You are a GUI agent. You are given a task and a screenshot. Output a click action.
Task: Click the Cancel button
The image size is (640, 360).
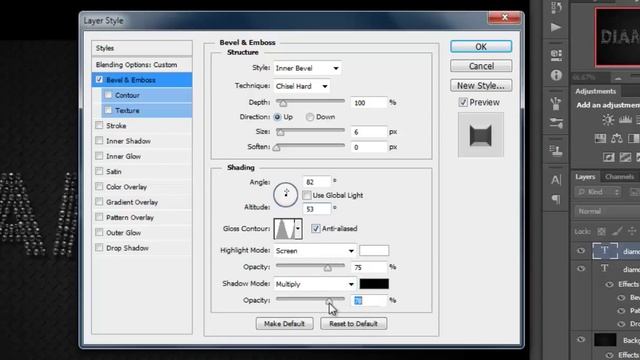(481, 66)
